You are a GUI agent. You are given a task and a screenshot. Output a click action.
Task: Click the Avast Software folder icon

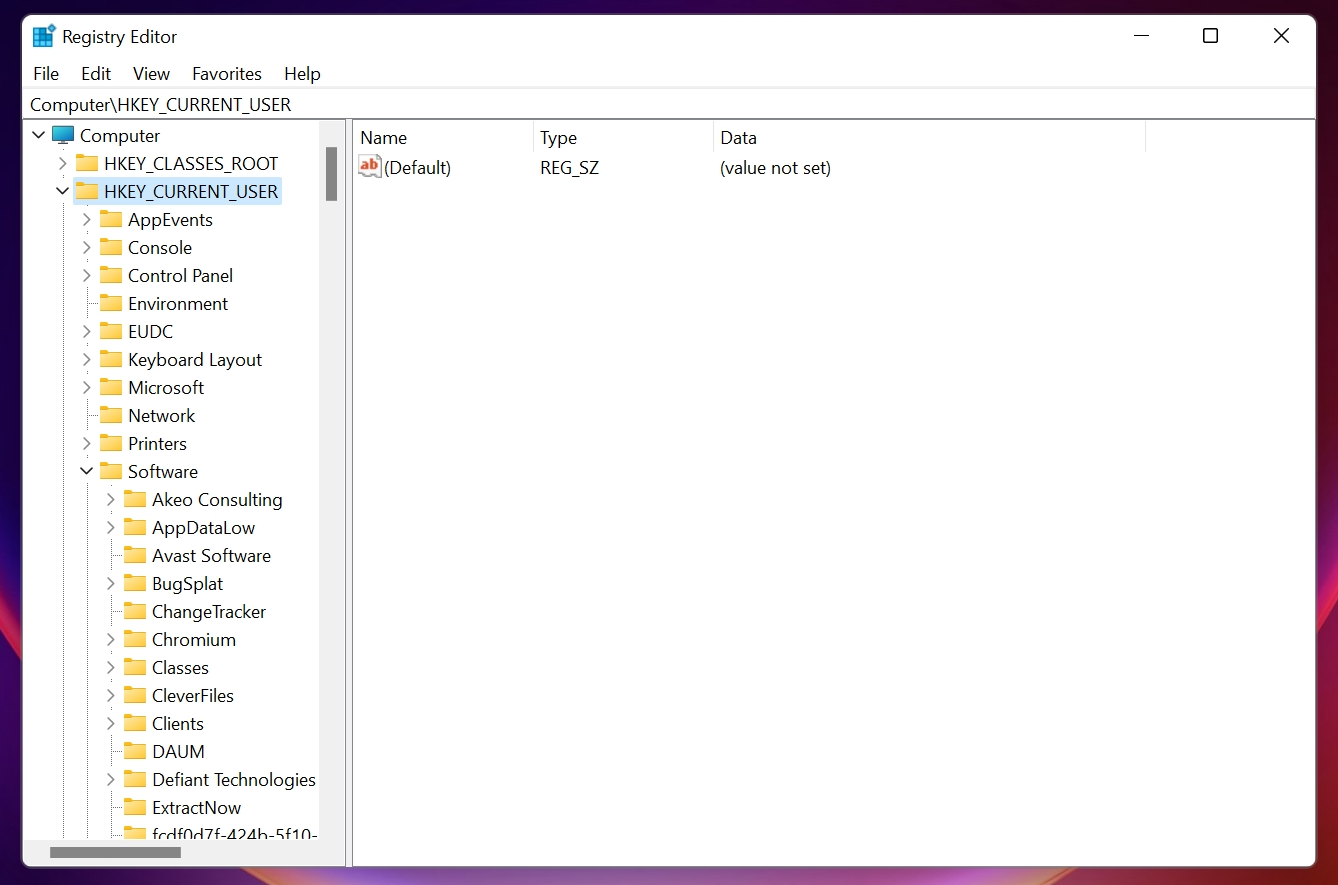point(135,555)
